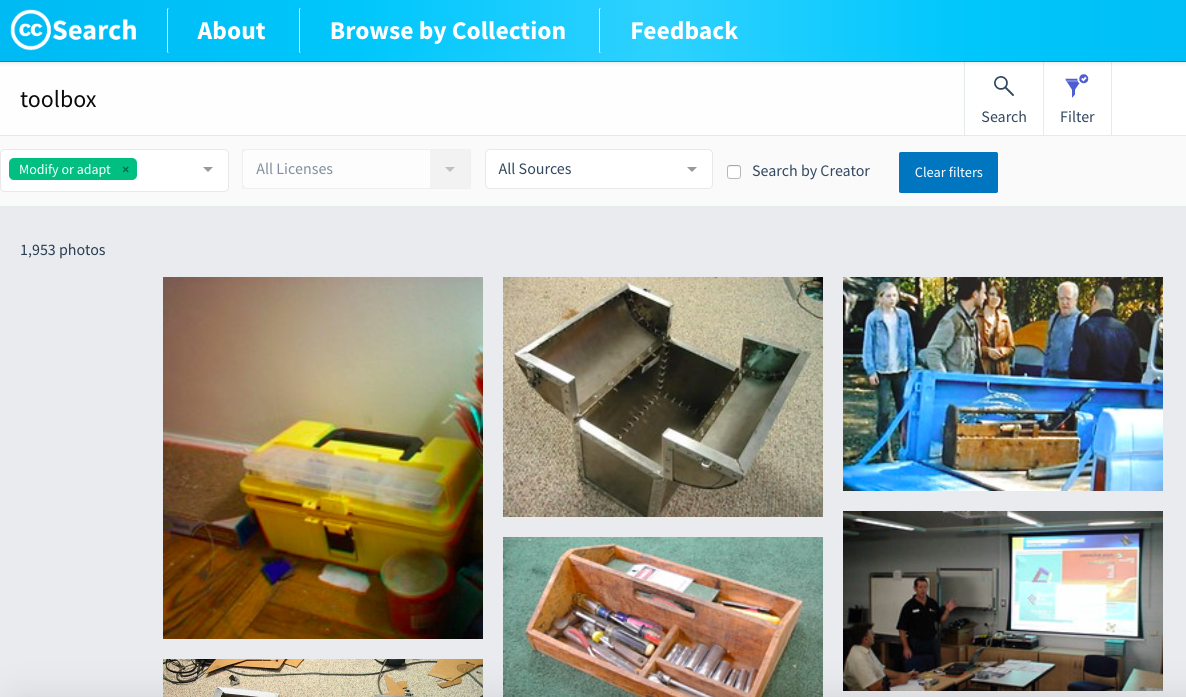Open Browse by Collection
Image resolution: width=1186 pixels, height=697 pixels.
[x=448, y=30]
